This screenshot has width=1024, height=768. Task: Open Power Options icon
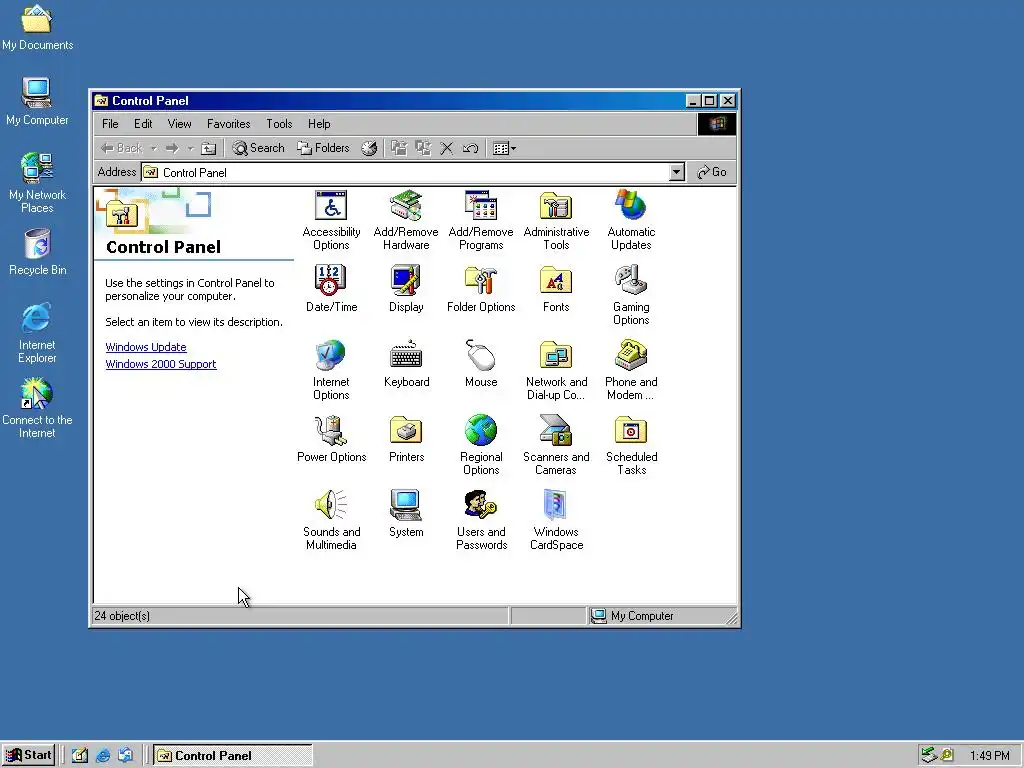click(331, 440)
